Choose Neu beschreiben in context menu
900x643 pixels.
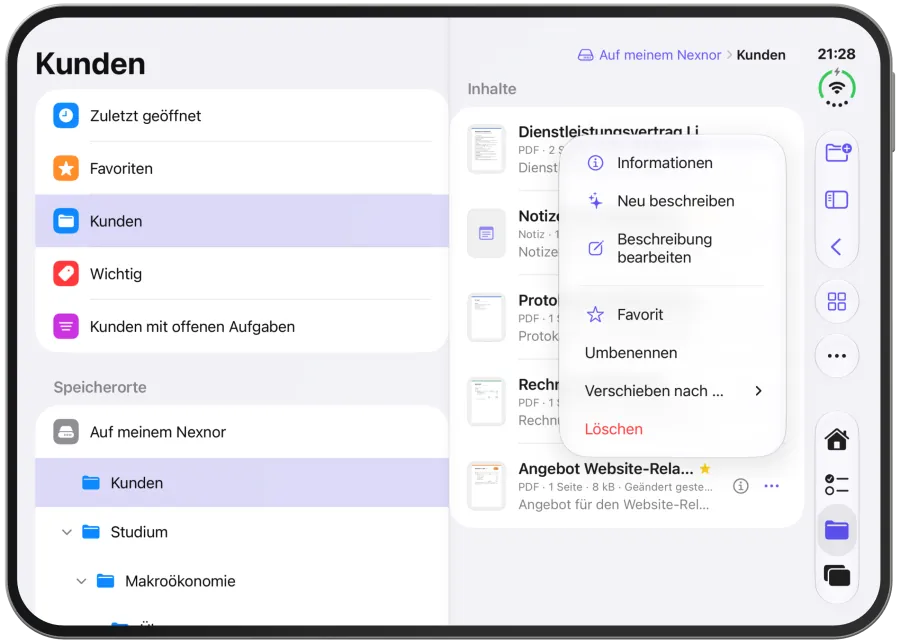[672, 201]
